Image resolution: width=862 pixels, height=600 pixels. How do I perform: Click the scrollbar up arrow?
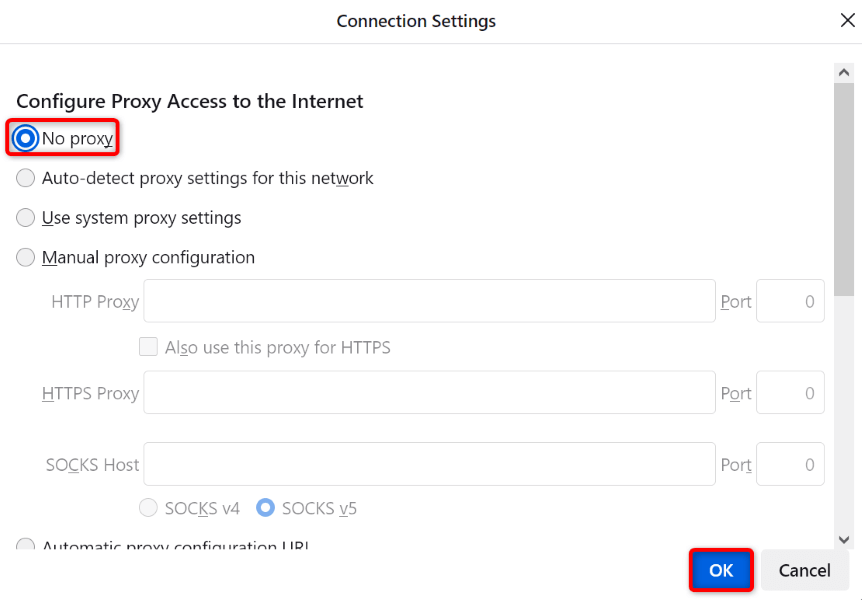[844, 73]
